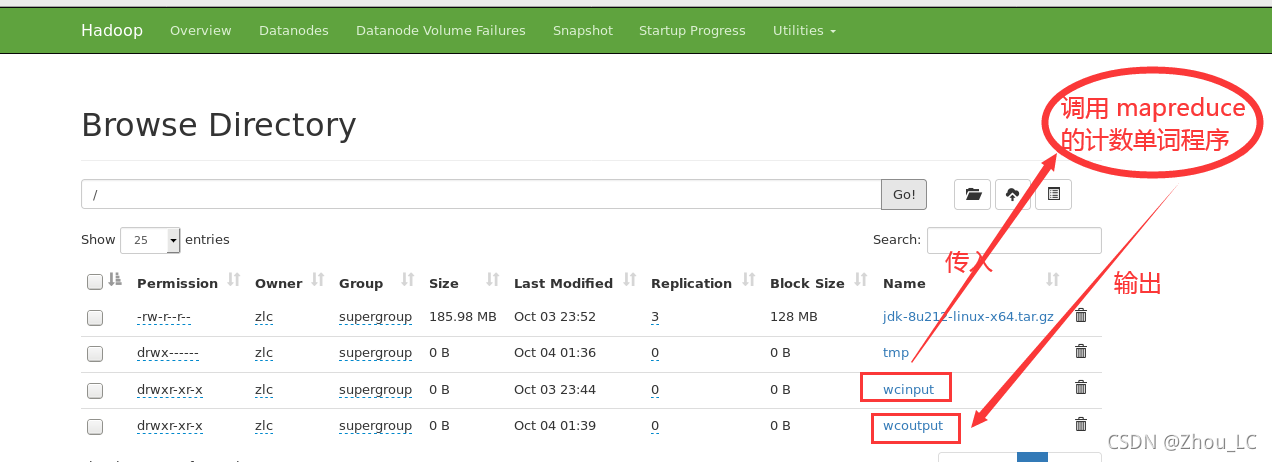The image size is (1272, 462).
Task: Click the Go! button
Action: 904,194
